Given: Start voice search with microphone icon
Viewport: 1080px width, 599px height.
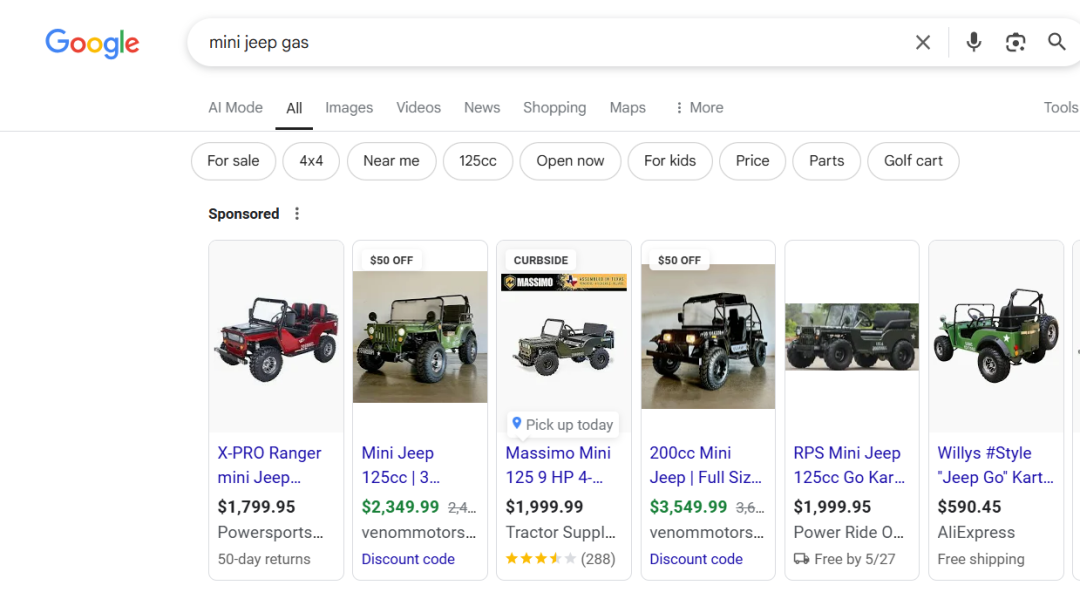Looking at the screenshot, I should 973,42.
